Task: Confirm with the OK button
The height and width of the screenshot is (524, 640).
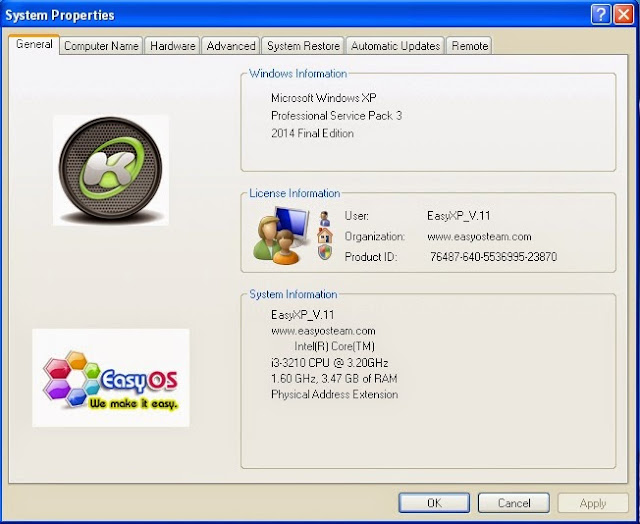Action: [x=434, y=503]
